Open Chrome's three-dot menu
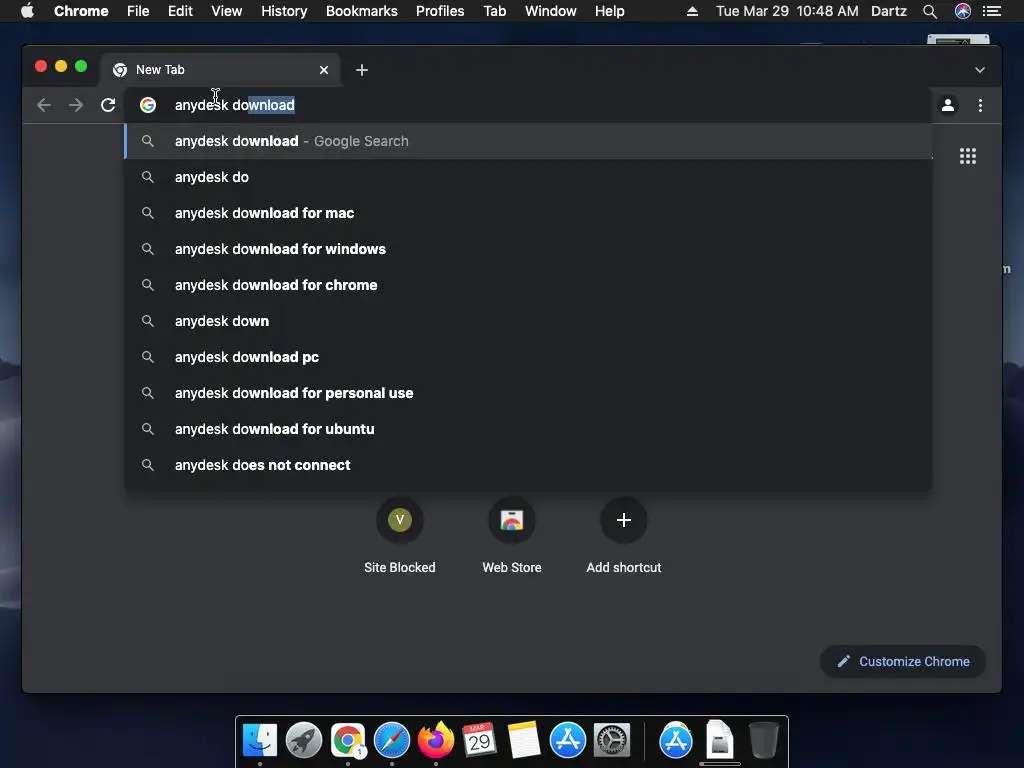This screenshot has width=1024, height=768. tap(980, 105)
